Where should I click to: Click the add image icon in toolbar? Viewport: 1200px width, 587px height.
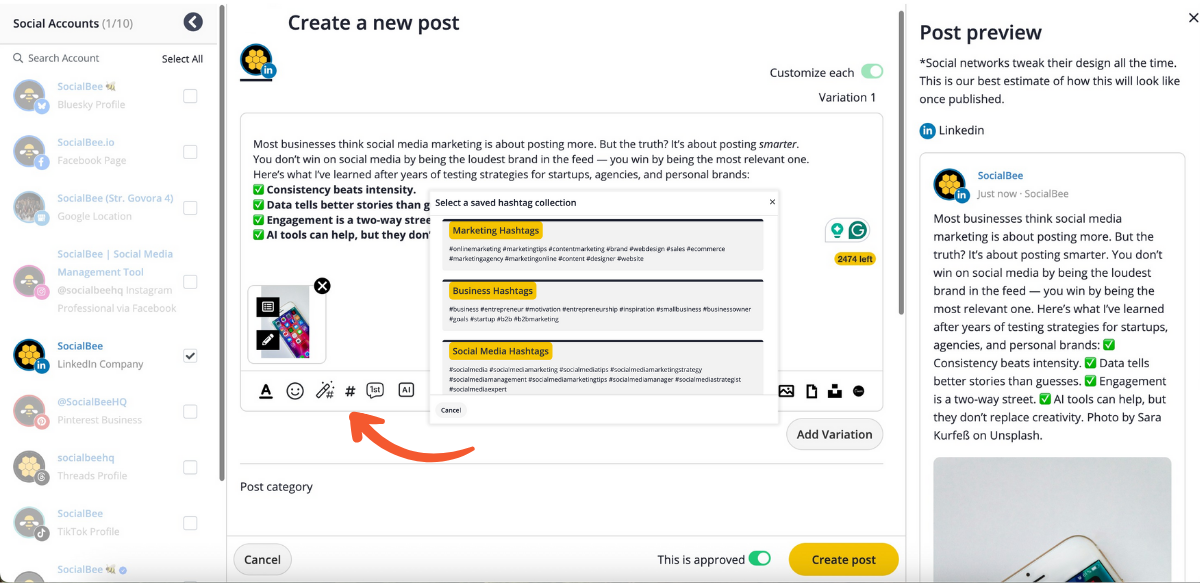pyautogui.click(x=786, y=391)
